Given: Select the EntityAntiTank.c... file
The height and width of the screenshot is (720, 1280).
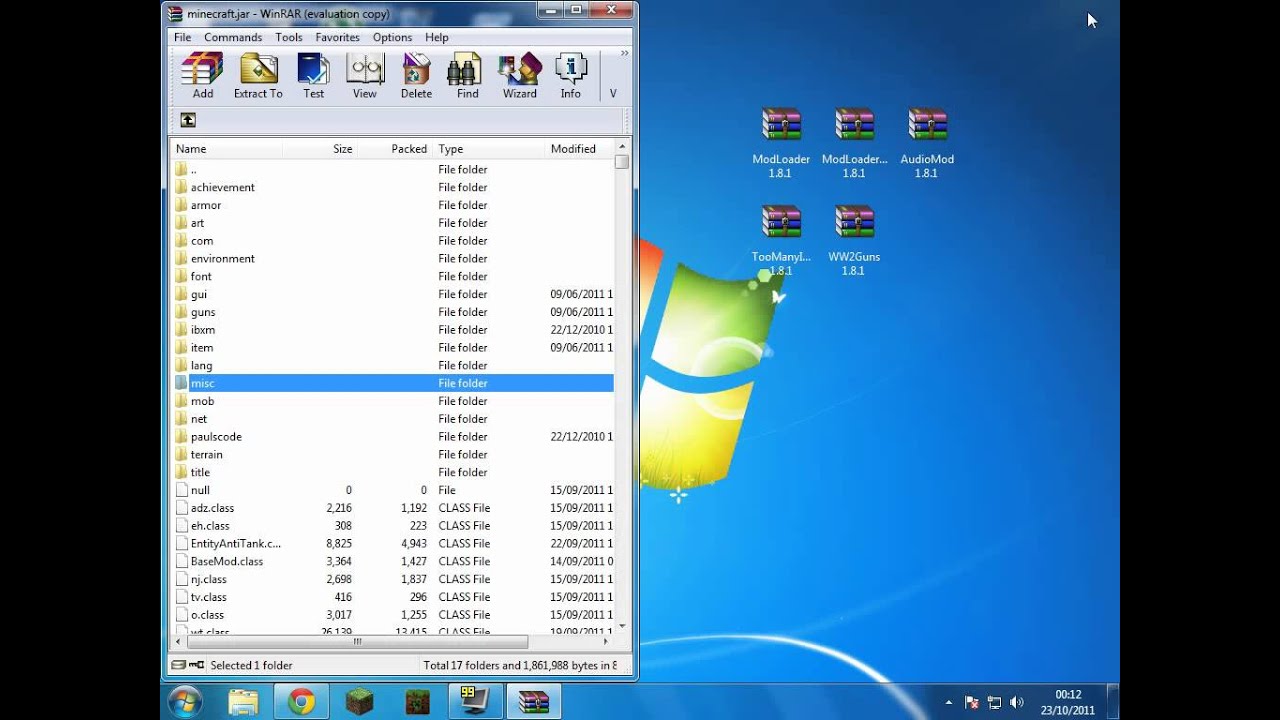Looking at the screenshot, I should click(392, 543).
